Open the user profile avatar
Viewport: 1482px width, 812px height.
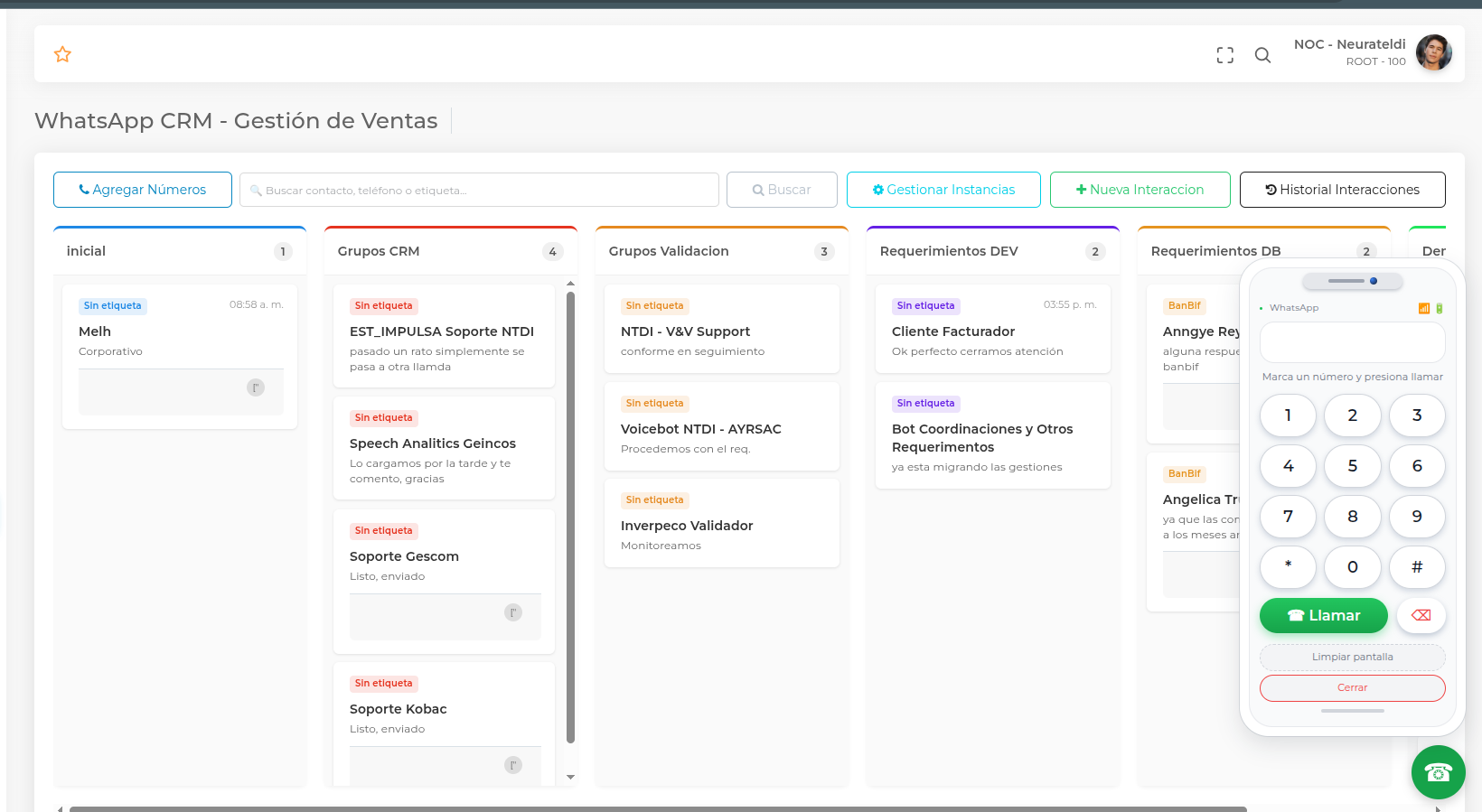[x=1434, y=52]
